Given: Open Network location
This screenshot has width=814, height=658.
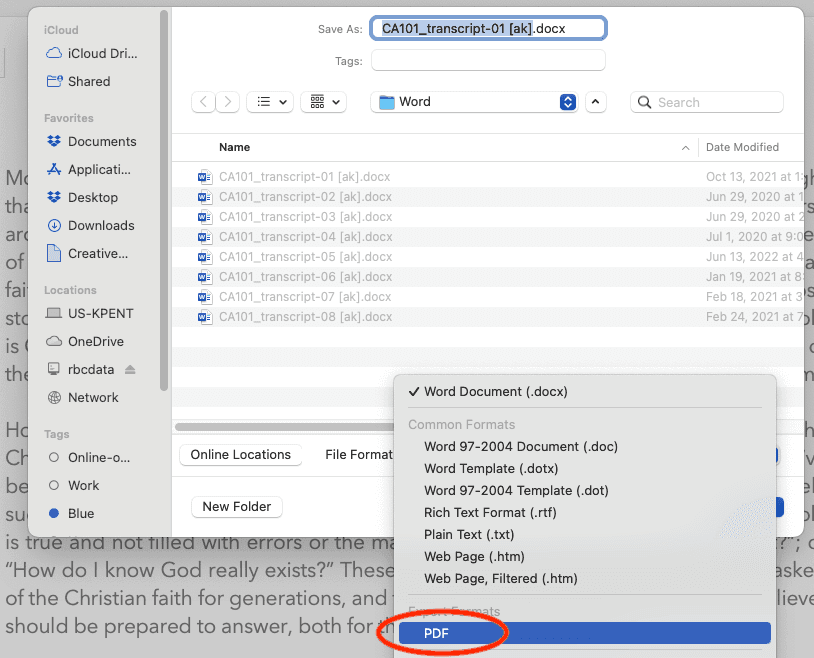Looking at the screenshot, I should tap(83, 397).
